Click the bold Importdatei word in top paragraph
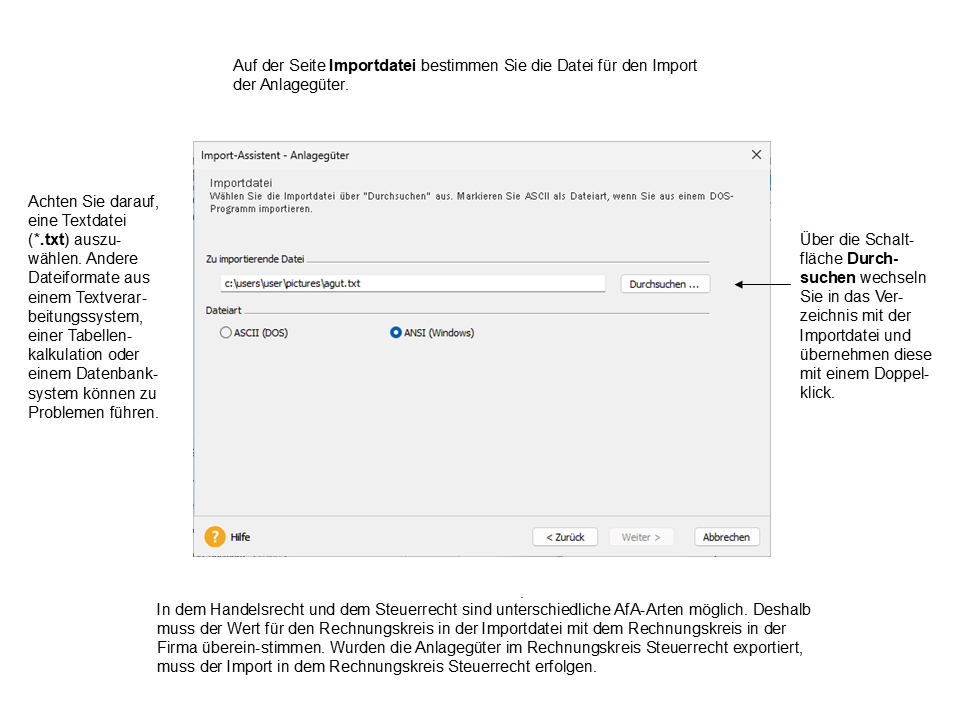 coord(373,66)
